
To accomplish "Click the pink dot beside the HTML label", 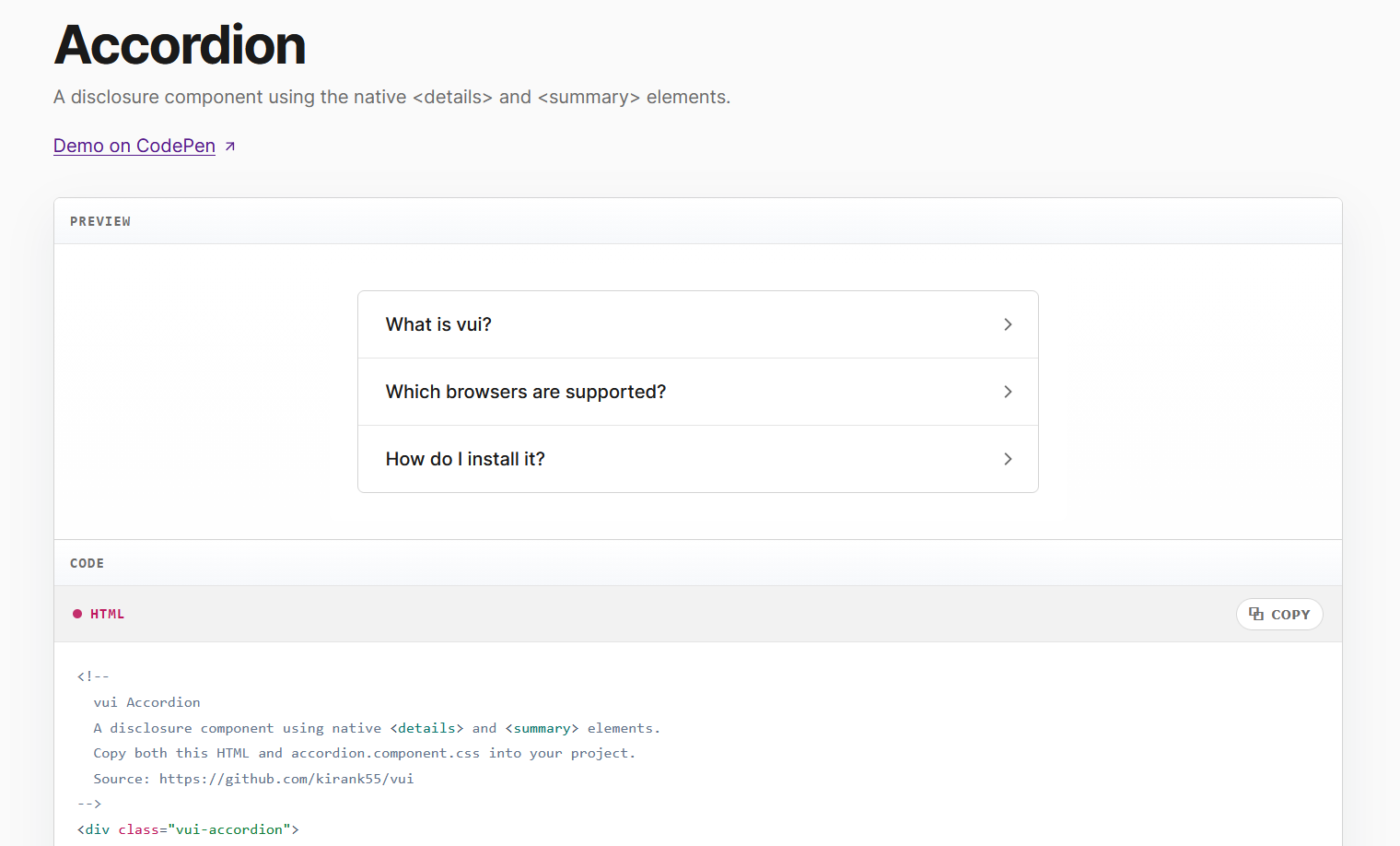I will click(77, 614).
